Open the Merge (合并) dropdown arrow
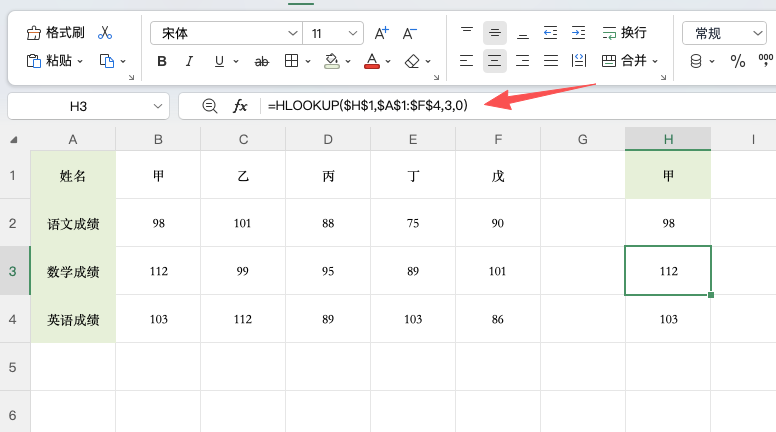Image resolution: width=776 pixels, height=432 pixels. (655, 61)
